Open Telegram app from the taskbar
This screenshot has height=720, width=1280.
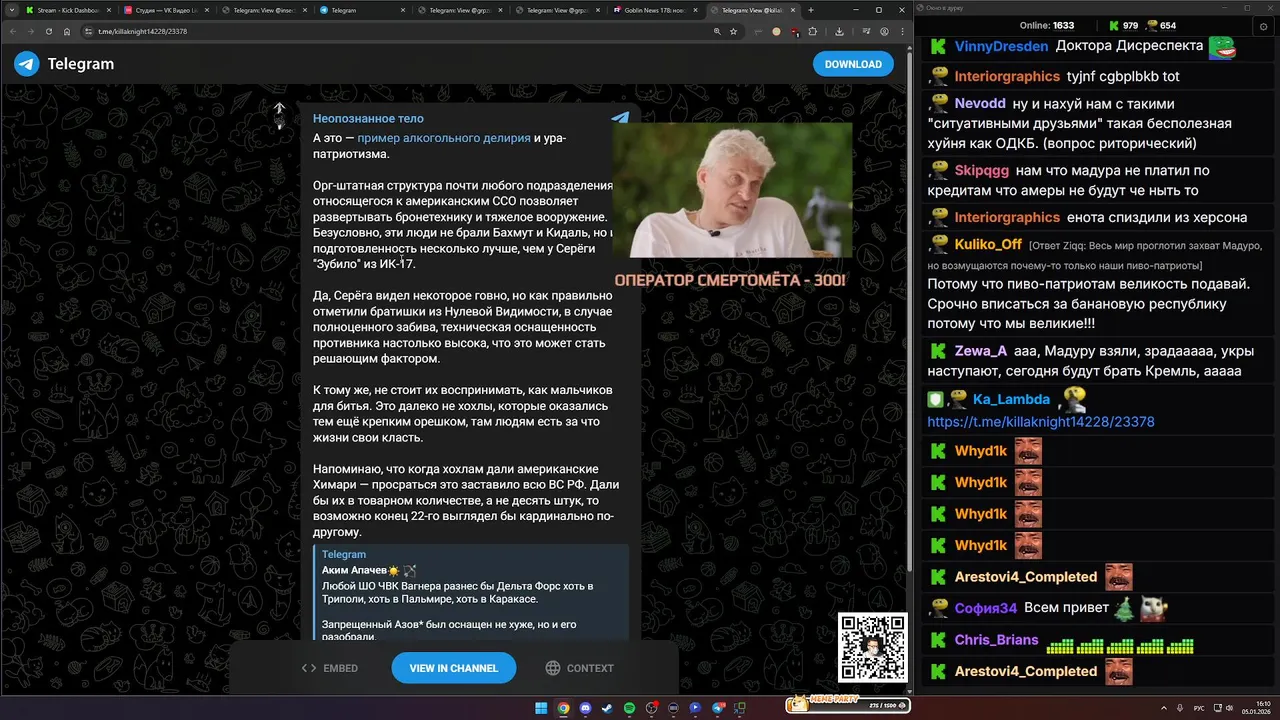point(717,708)
